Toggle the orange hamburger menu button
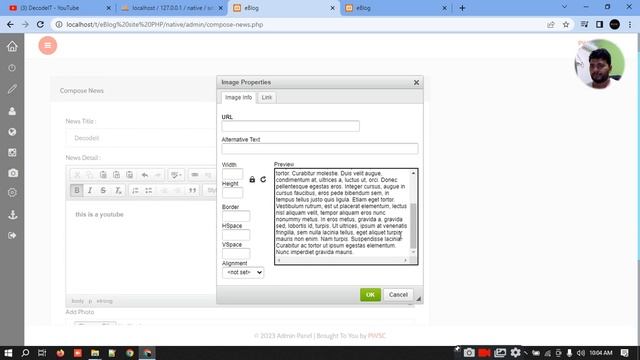The image size is (640, 360). point(48,45)
